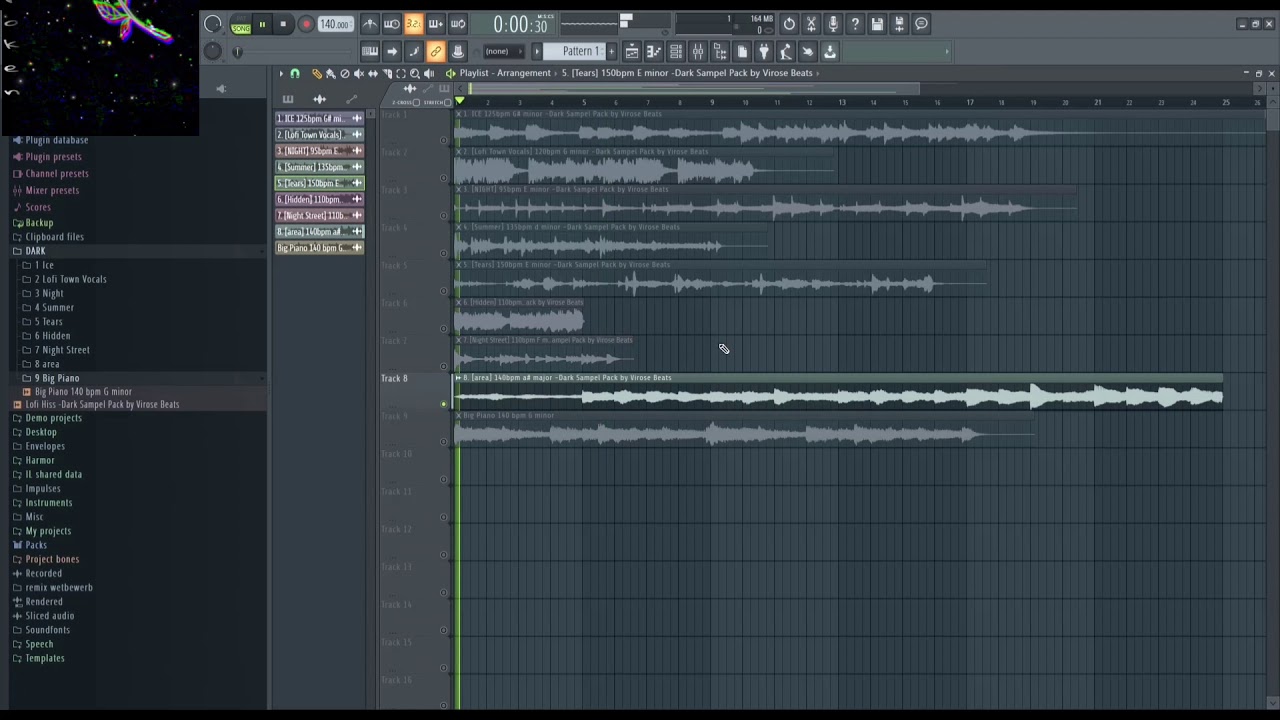Image resolution: width=1280 pixels, height=720 pixels.
Task: Arm the red record button
Action: click(306, 24)
